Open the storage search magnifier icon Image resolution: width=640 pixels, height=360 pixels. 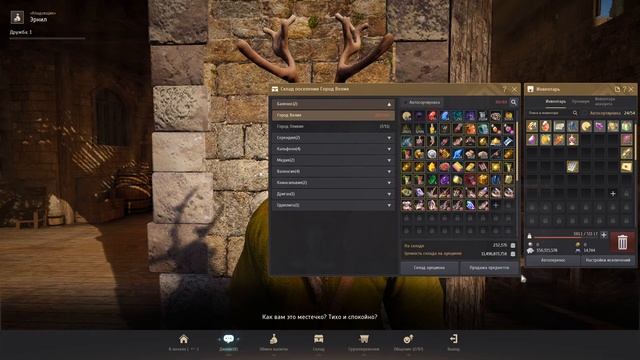(513, 102)
